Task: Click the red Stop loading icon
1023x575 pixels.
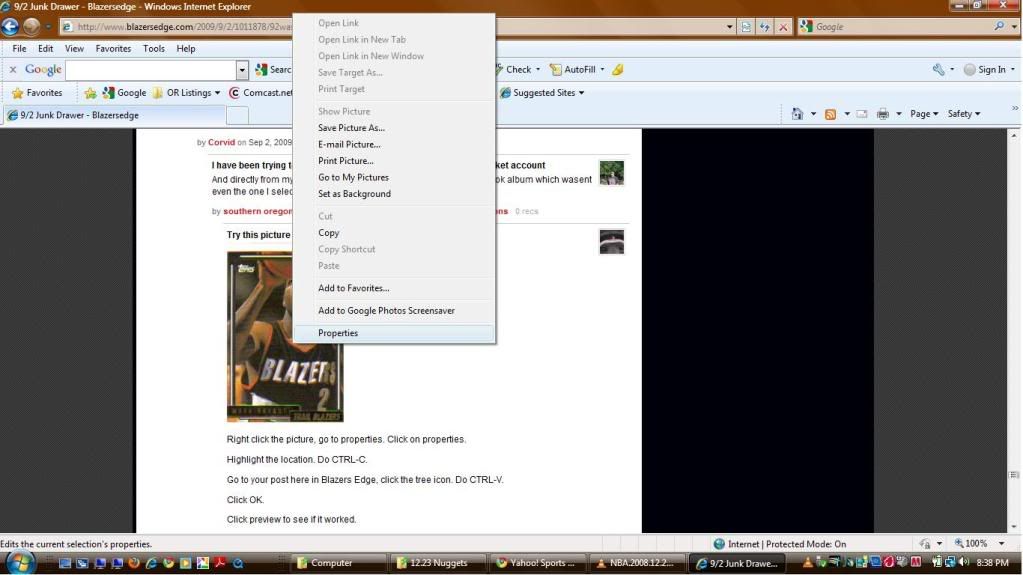Action: tap(783, 27)
